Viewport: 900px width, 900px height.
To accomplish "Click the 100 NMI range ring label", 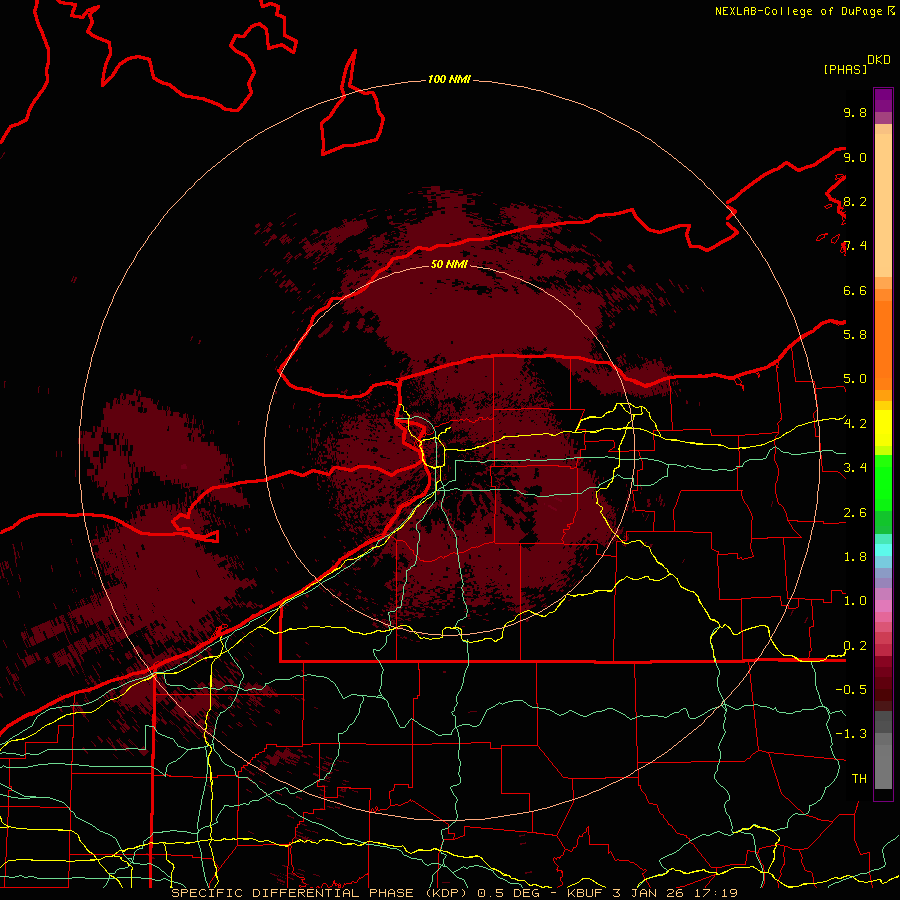I will click(449, 79).
